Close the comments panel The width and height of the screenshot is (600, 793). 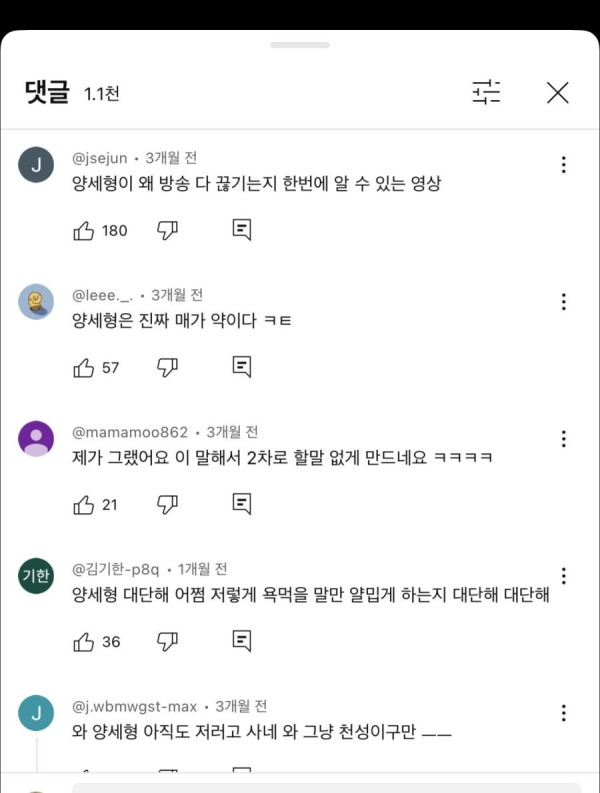(557, 92)
